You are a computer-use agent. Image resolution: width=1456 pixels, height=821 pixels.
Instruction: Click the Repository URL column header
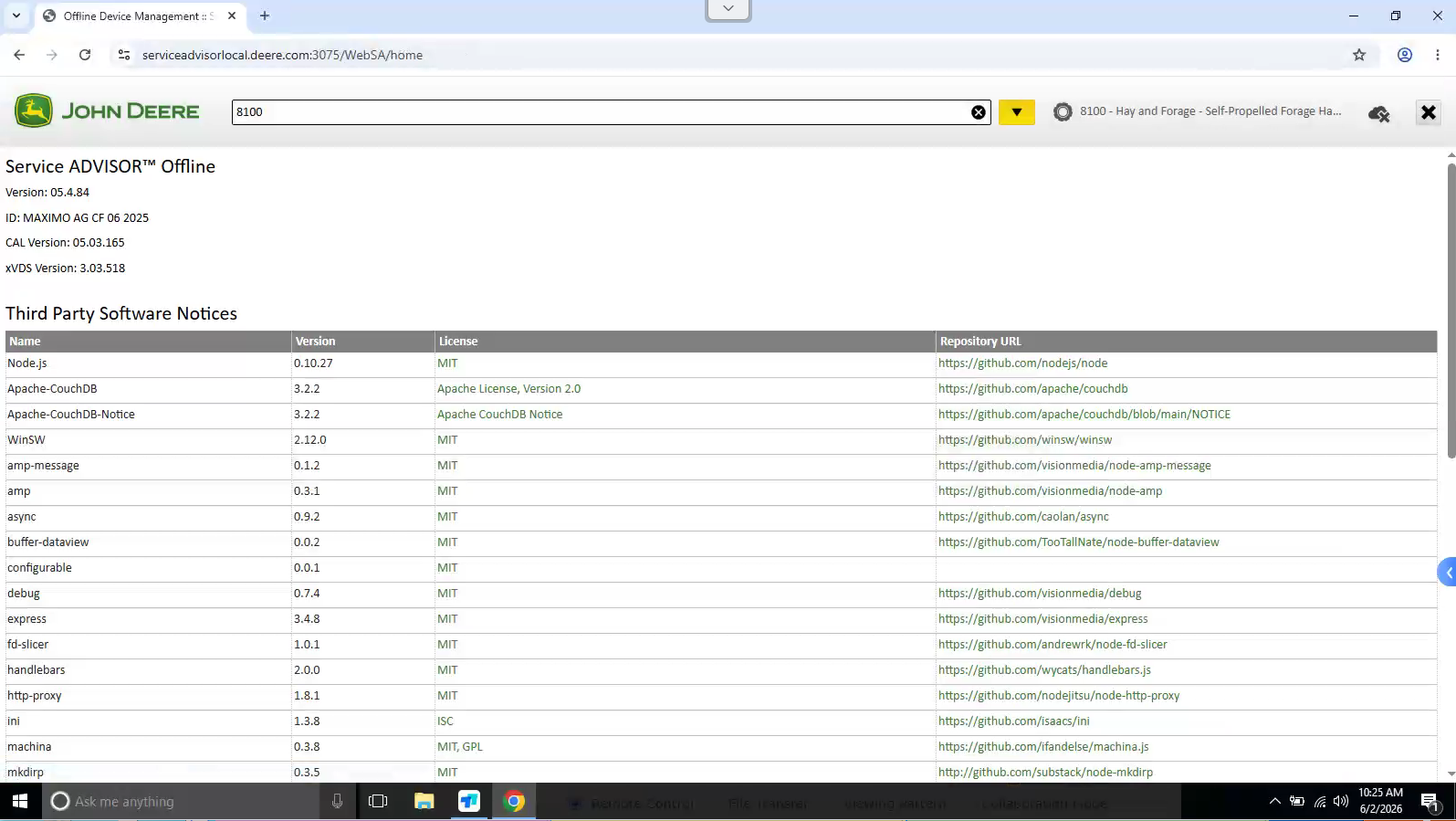(x=1187, y=342)
